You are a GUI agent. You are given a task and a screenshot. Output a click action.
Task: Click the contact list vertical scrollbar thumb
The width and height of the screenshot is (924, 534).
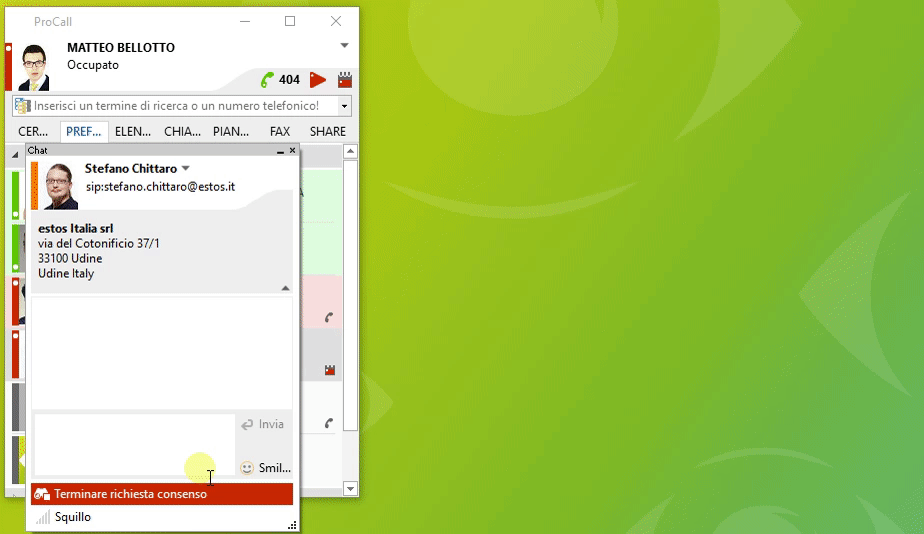pos(350,295)
